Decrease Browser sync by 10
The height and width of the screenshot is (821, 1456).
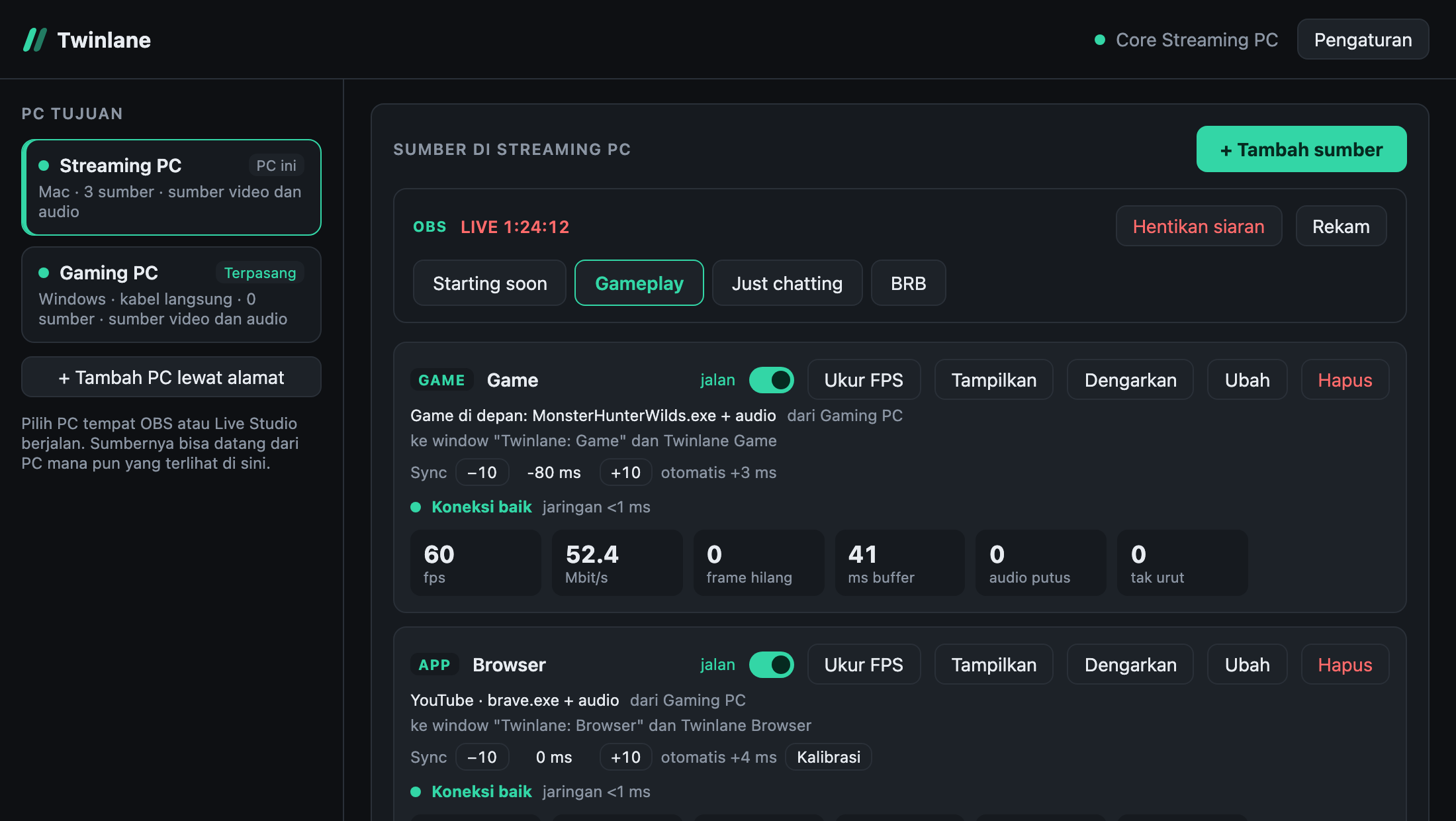coord(482,757)
